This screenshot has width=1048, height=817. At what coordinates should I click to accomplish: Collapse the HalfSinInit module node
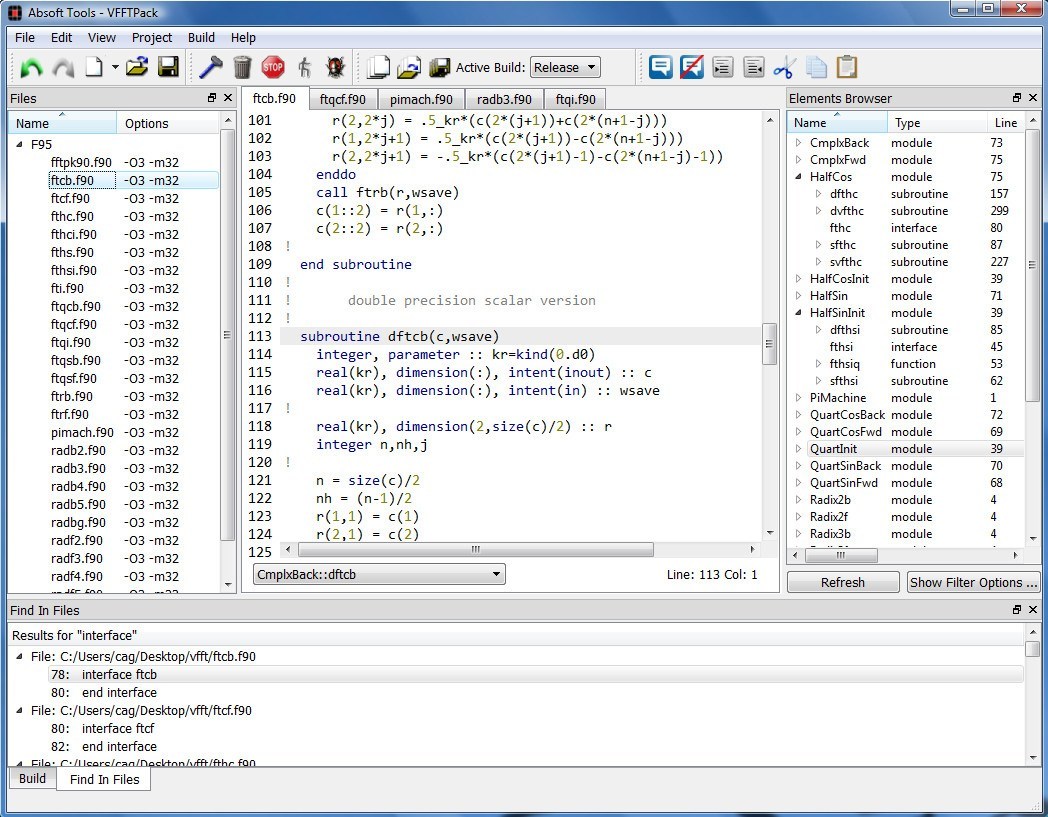point(798,312)
